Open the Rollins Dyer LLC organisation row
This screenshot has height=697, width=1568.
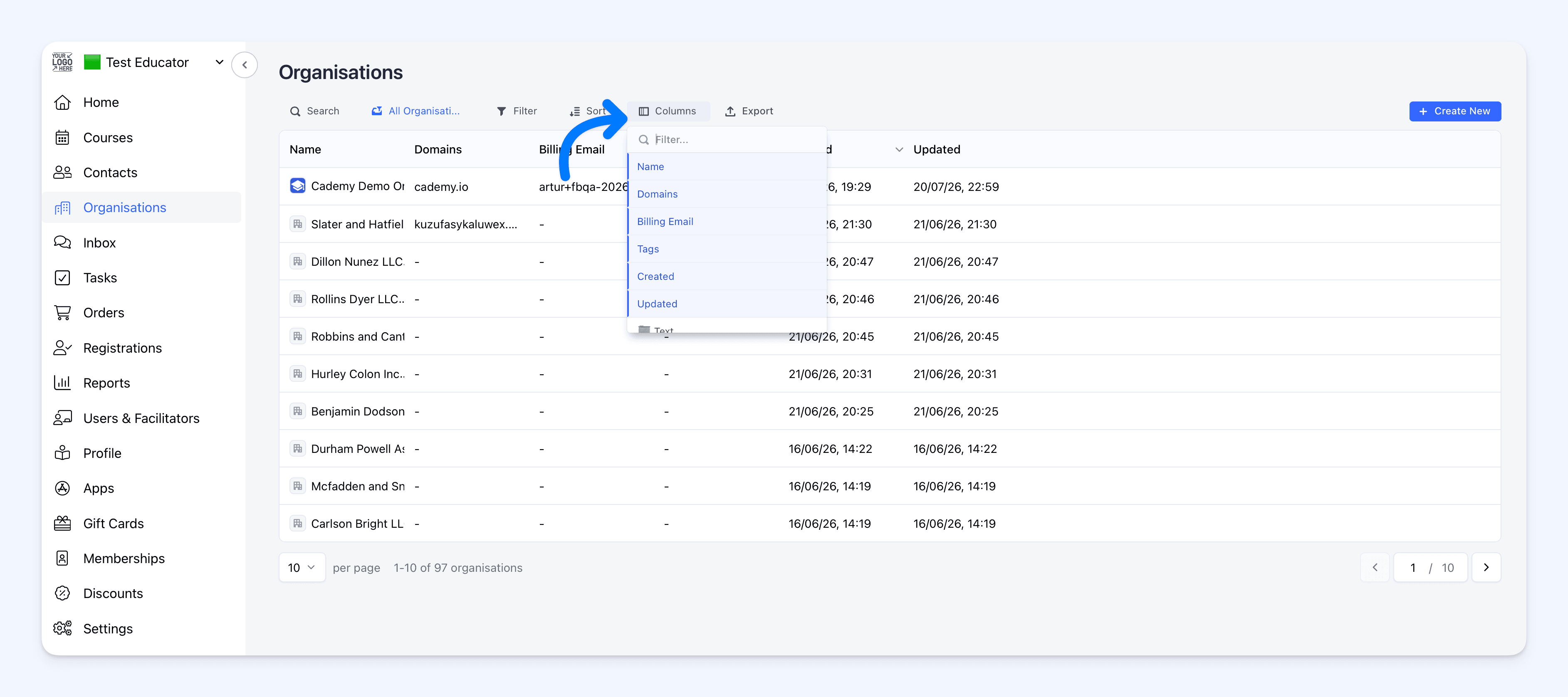889,299
